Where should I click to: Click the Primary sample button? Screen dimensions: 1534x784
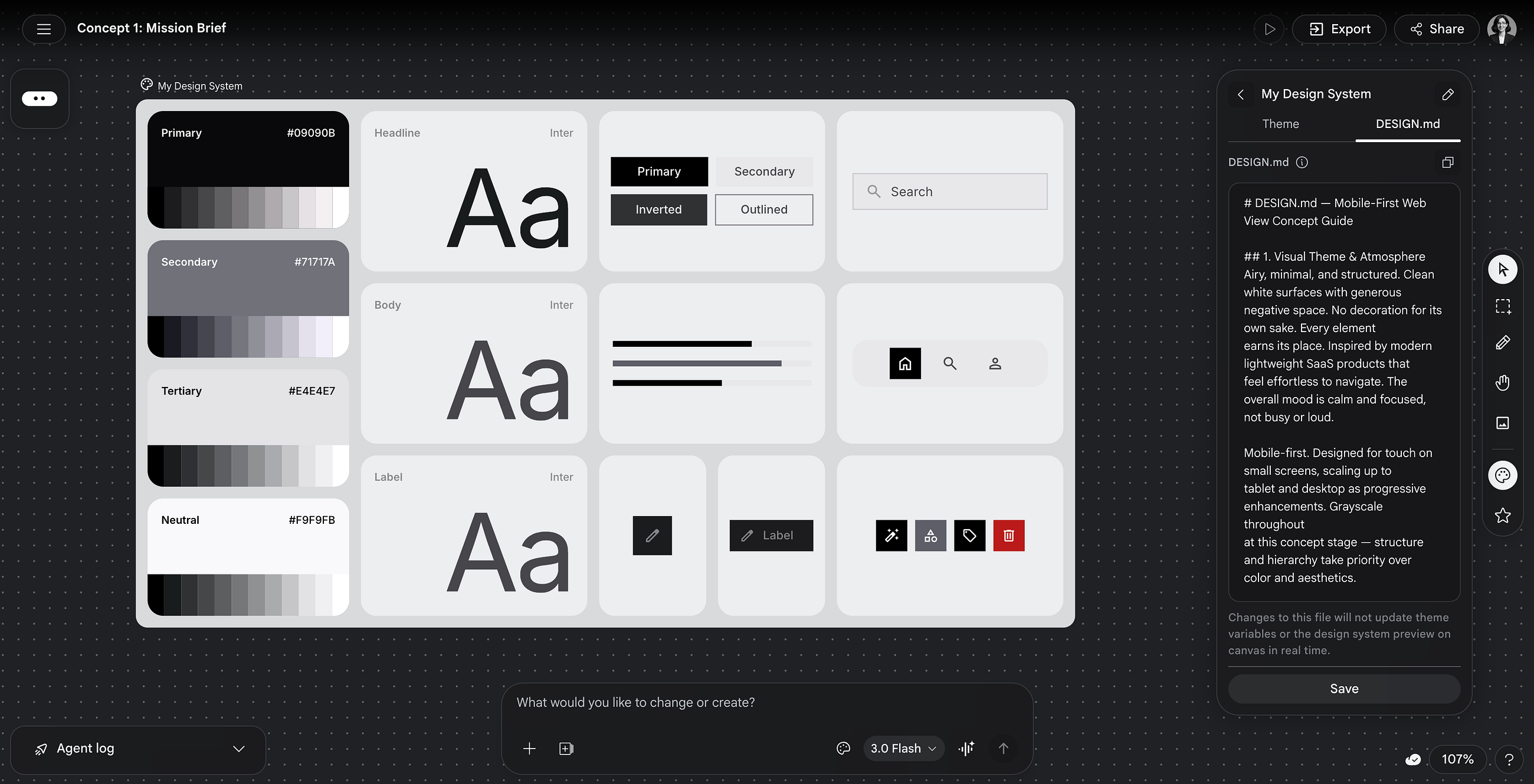[x=658, y=172]
